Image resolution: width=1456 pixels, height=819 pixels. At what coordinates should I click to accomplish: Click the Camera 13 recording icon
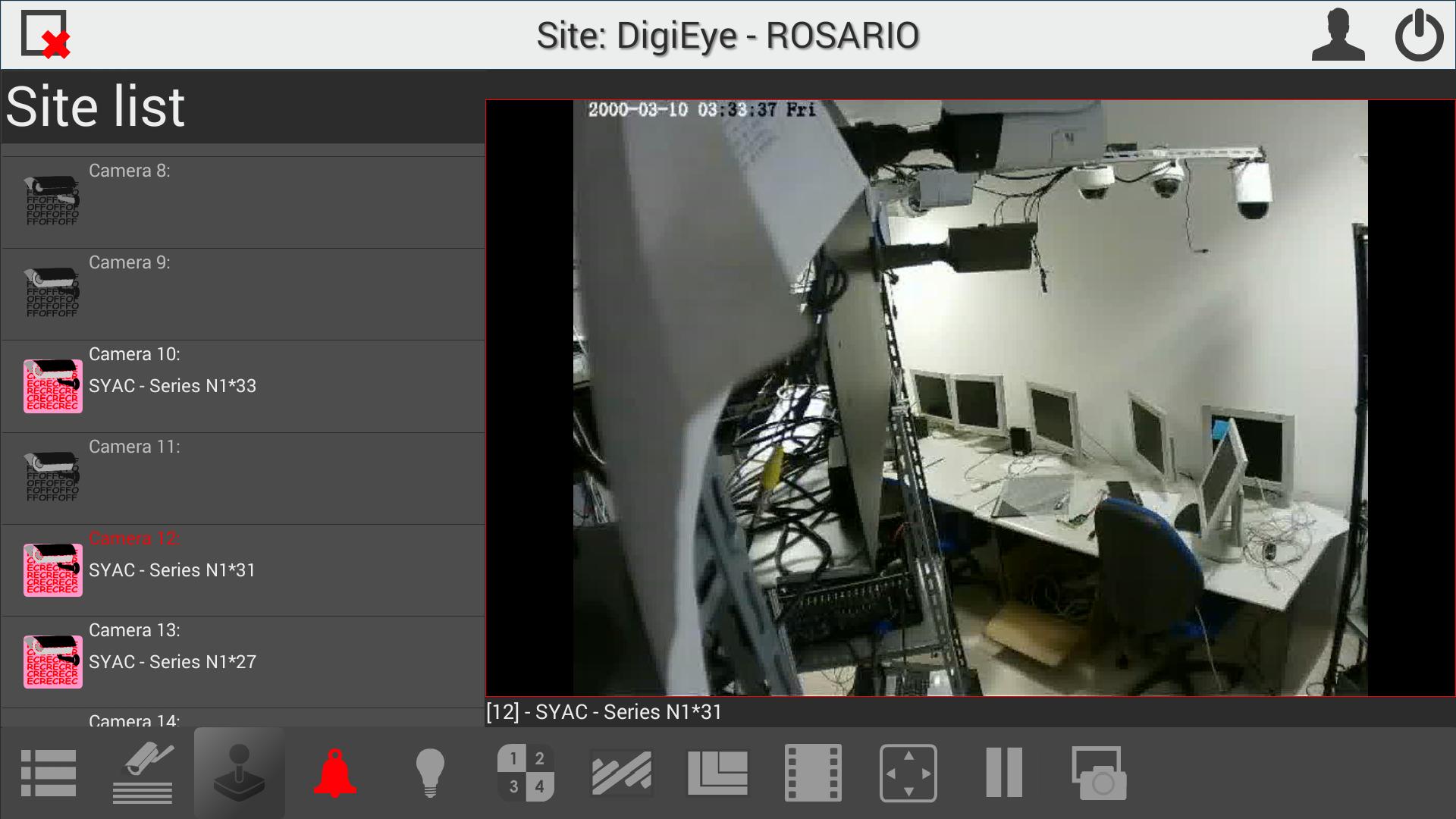tap(52, 662)
